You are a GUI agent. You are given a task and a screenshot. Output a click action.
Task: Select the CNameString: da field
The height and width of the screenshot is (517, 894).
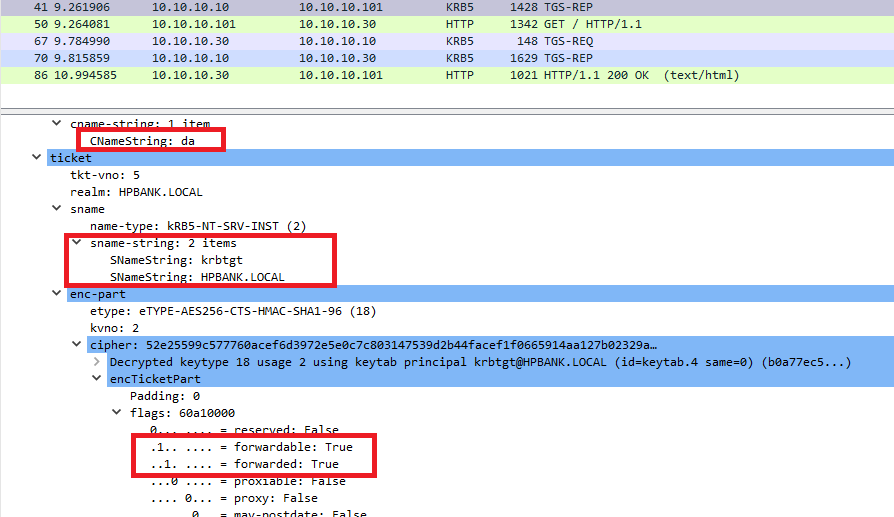point(142,141)
